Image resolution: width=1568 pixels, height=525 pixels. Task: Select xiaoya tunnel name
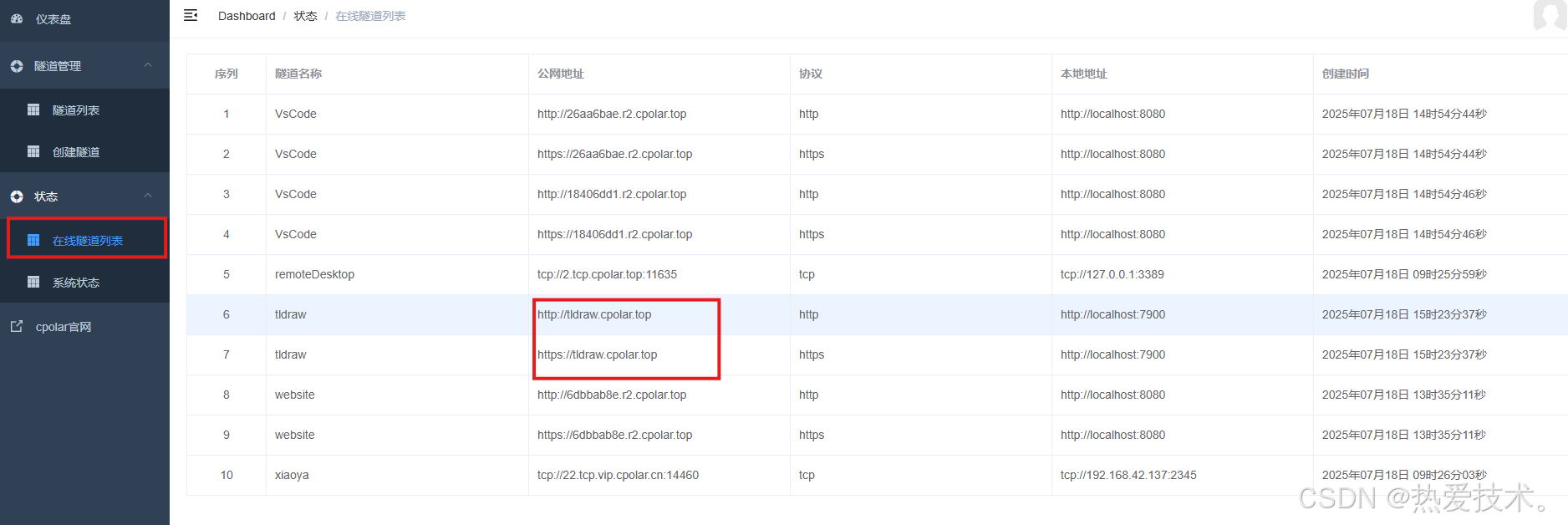292,475
